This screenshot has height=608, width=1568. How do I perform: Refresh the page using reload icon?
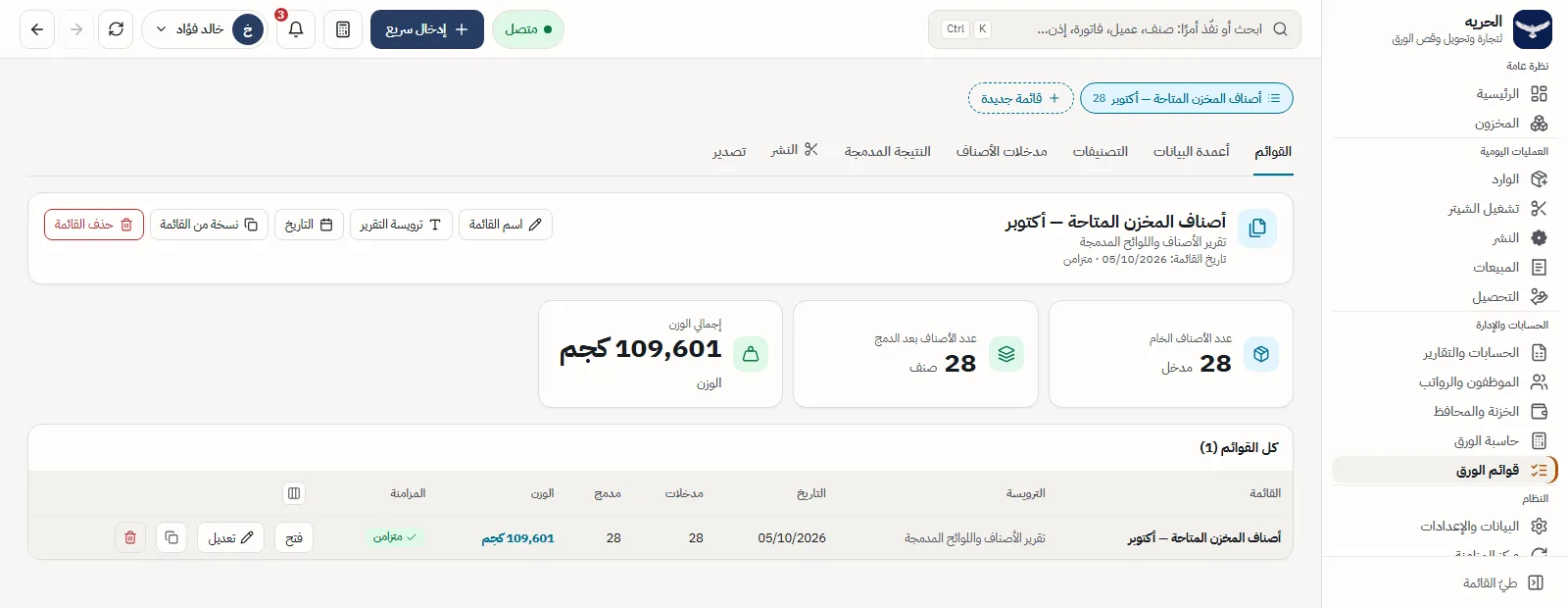(x=116, y=29)
